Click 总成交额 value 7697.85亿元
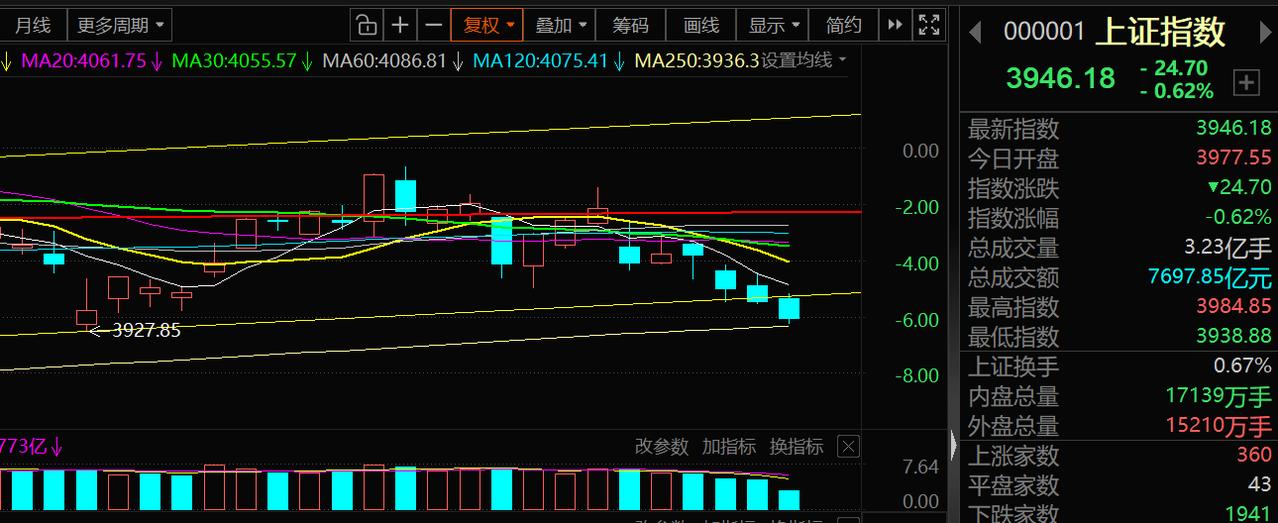This screenshot has height=523, width=1278. pos(1210,277)
